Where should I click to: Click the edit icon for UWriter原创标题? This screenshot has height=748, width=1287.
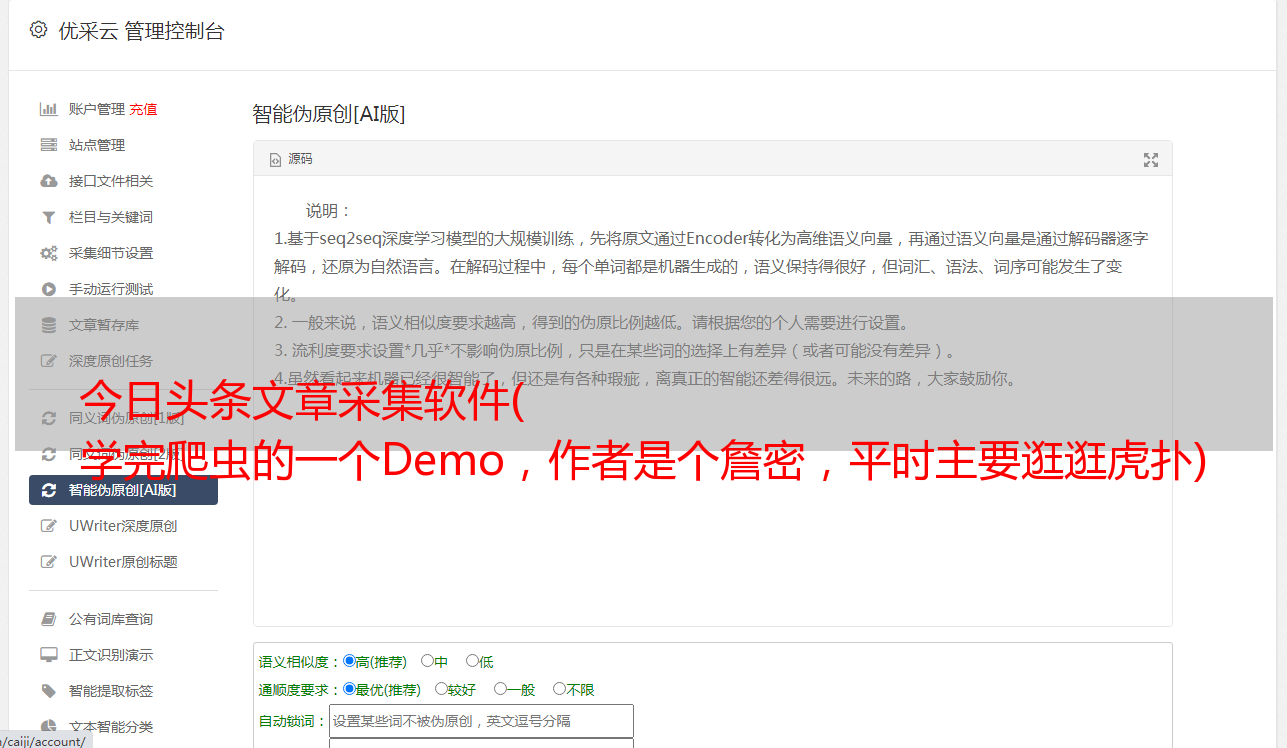pos(48,562)
